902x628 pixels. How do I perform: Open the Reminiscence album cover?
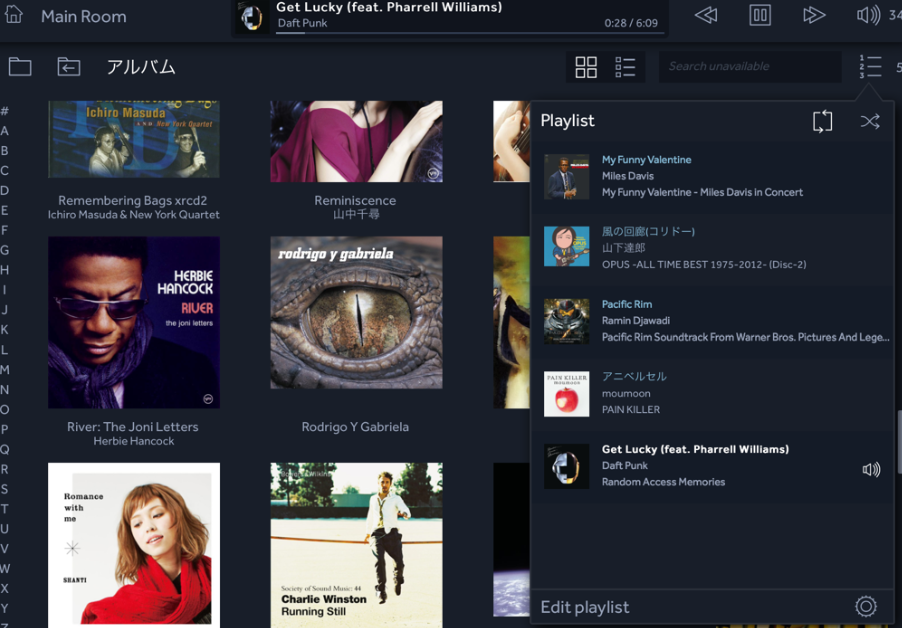click(x=356, y=141)
